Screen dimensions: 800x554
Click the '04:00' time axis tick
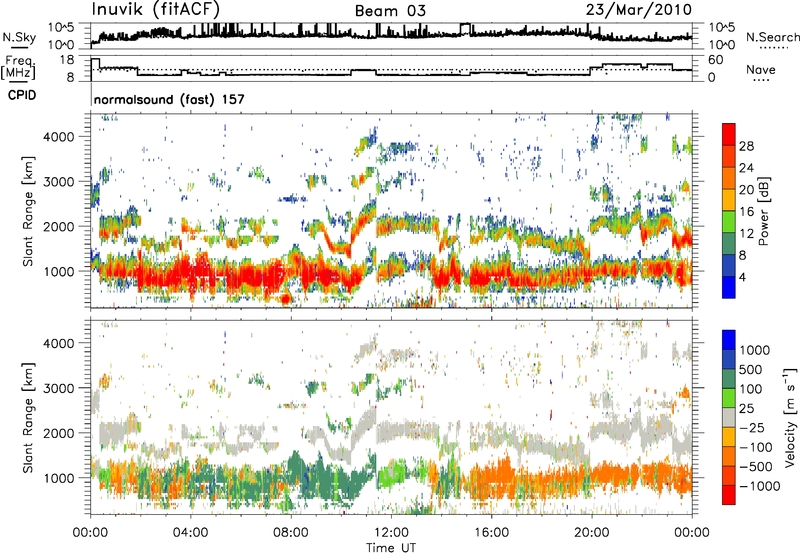point(190,533)
